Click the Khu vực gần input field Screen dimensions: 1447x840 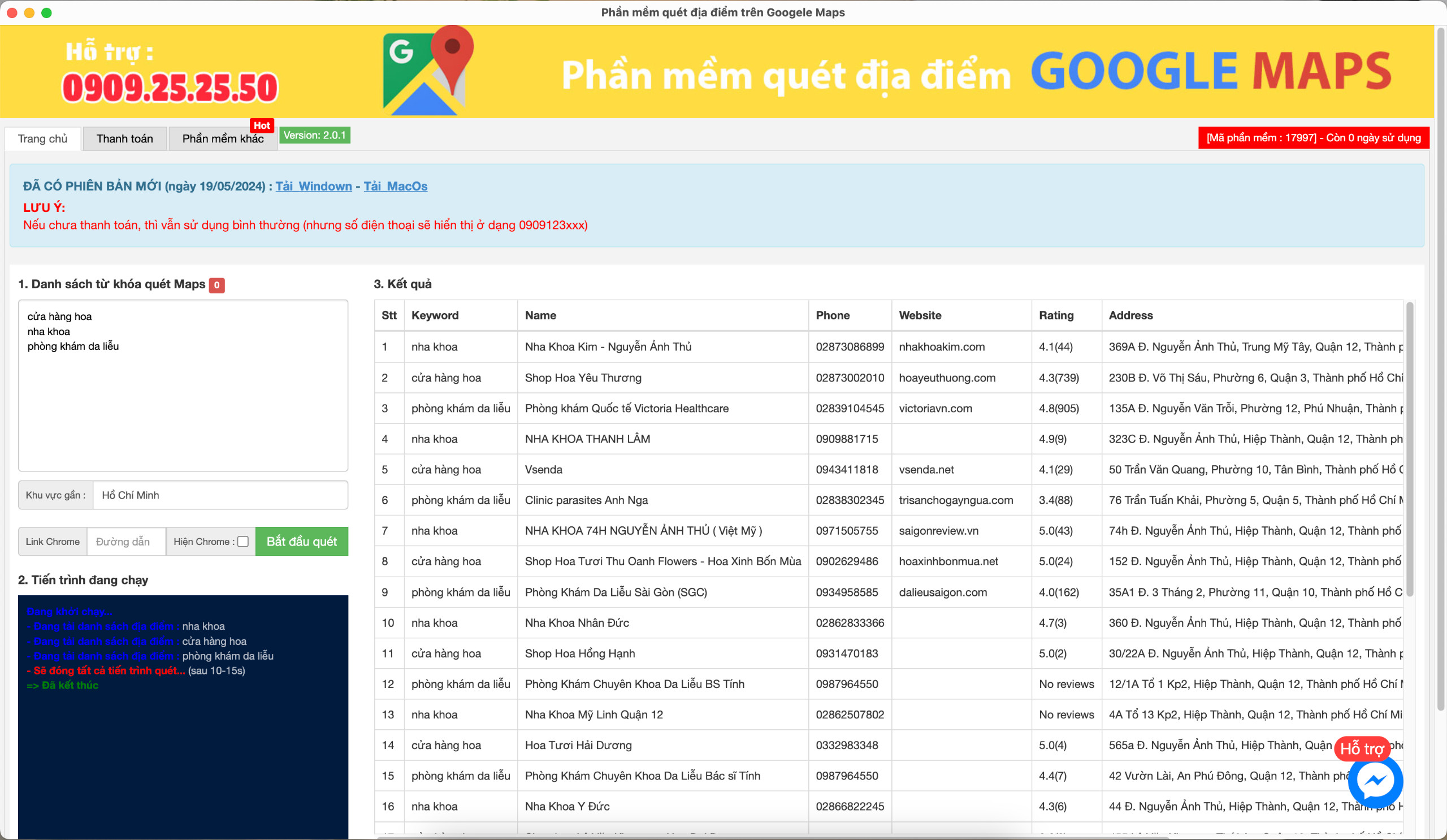(x=220, y=495)
